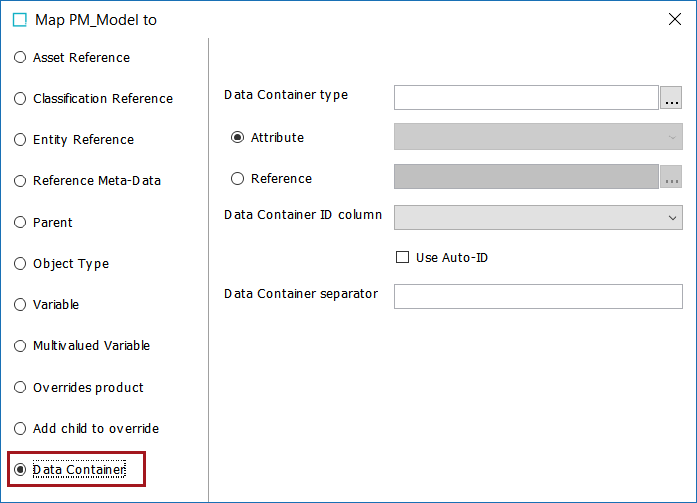Image resolution: width=697 pixels, height=503 pixels.
Task: Pick Add child to override option
Action: click(20, 429)
